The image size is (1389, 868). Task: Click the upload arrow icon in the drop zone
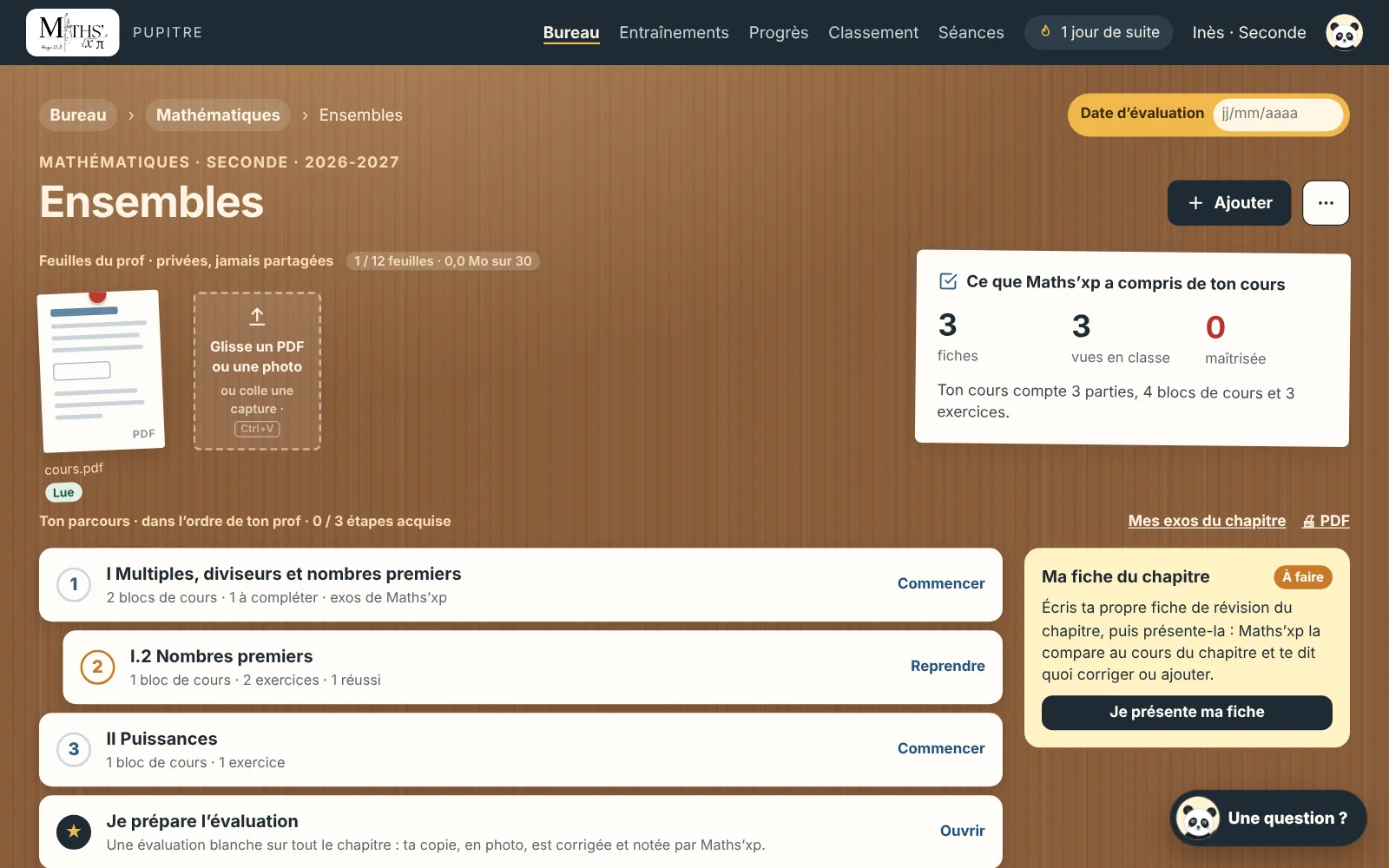click(257, 316)
